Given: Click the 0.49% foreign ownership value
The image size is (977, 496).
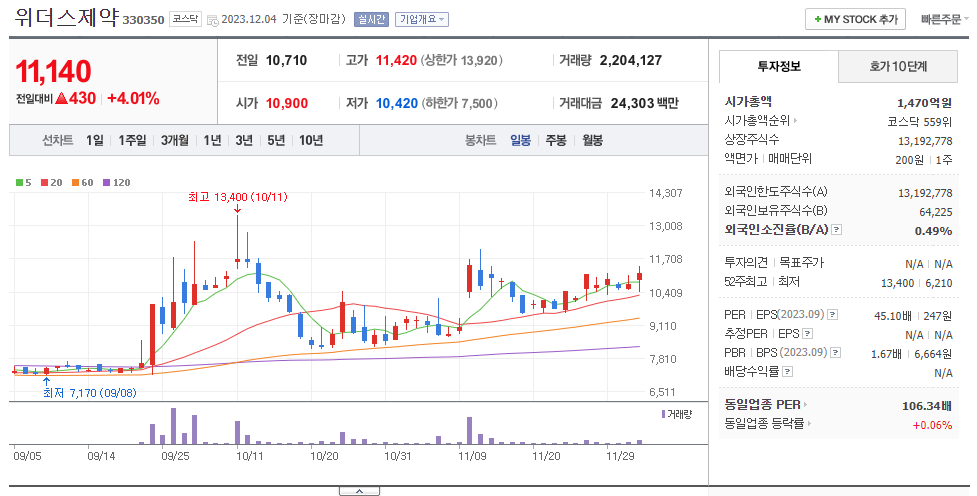Looking at the screenshot, I should click(933, 231).
